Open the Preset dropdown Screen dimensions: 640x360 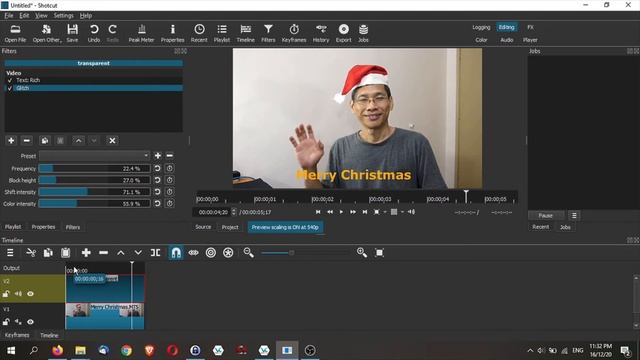pos(95,156)
